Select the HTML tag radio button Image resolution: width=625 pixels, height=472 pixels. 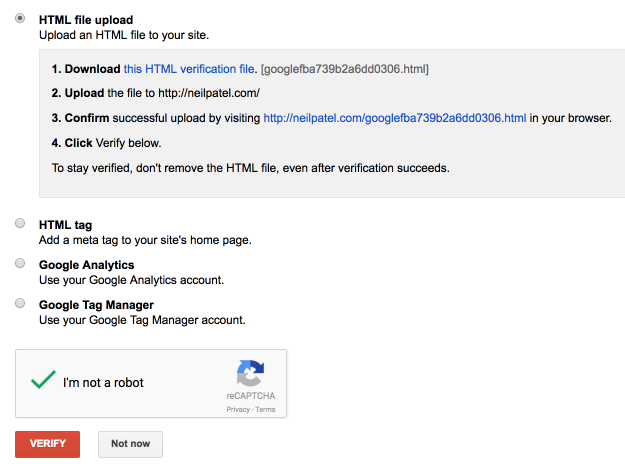(21, 224)
